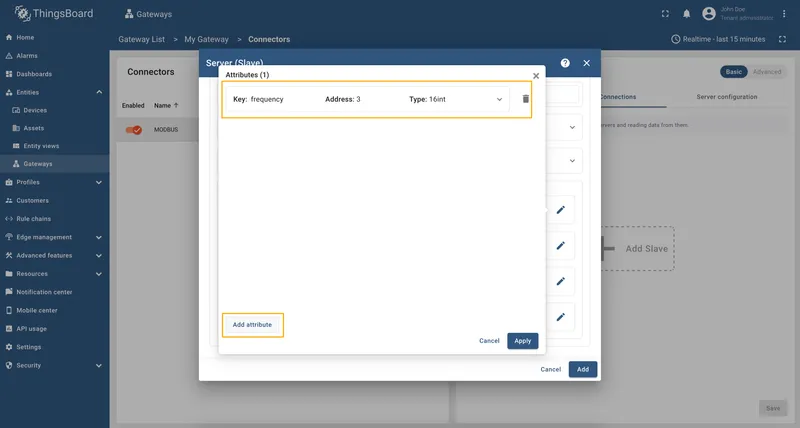The image size is (800, 428).
Task: Click the Save button
Action: pyautogui.click(x=772, y=408)
